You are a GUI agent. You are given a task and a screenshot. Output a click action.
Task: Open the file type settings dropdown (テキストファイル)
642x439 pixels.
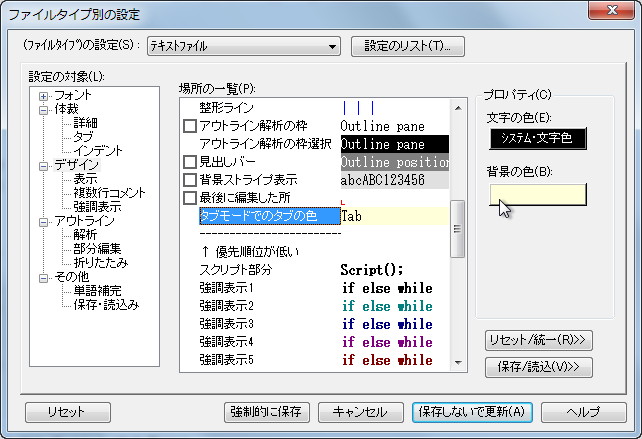[244, 46]
